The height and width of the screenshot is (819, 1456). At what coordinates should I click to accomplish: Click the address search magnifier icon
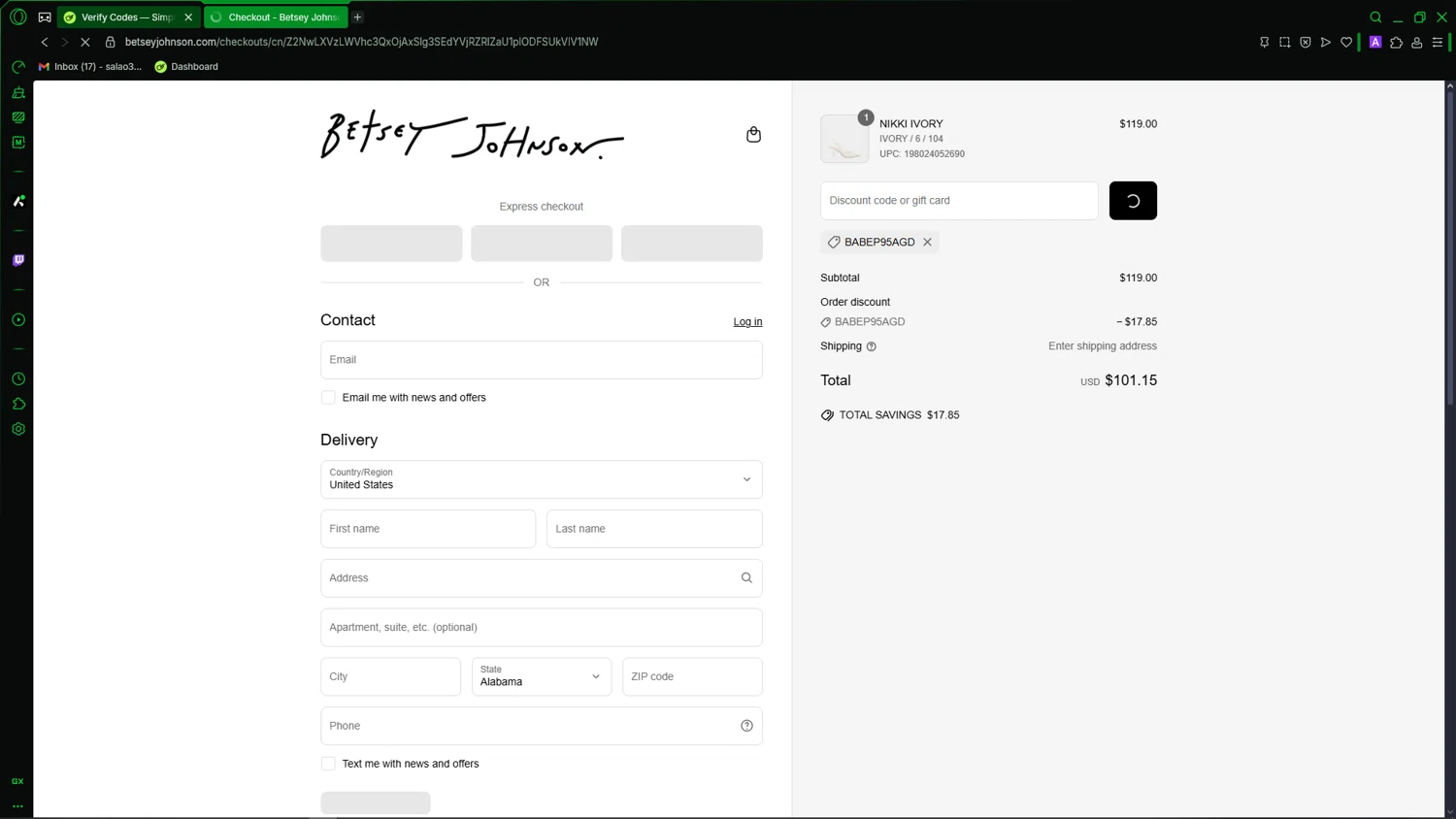[x=746, y=578]
